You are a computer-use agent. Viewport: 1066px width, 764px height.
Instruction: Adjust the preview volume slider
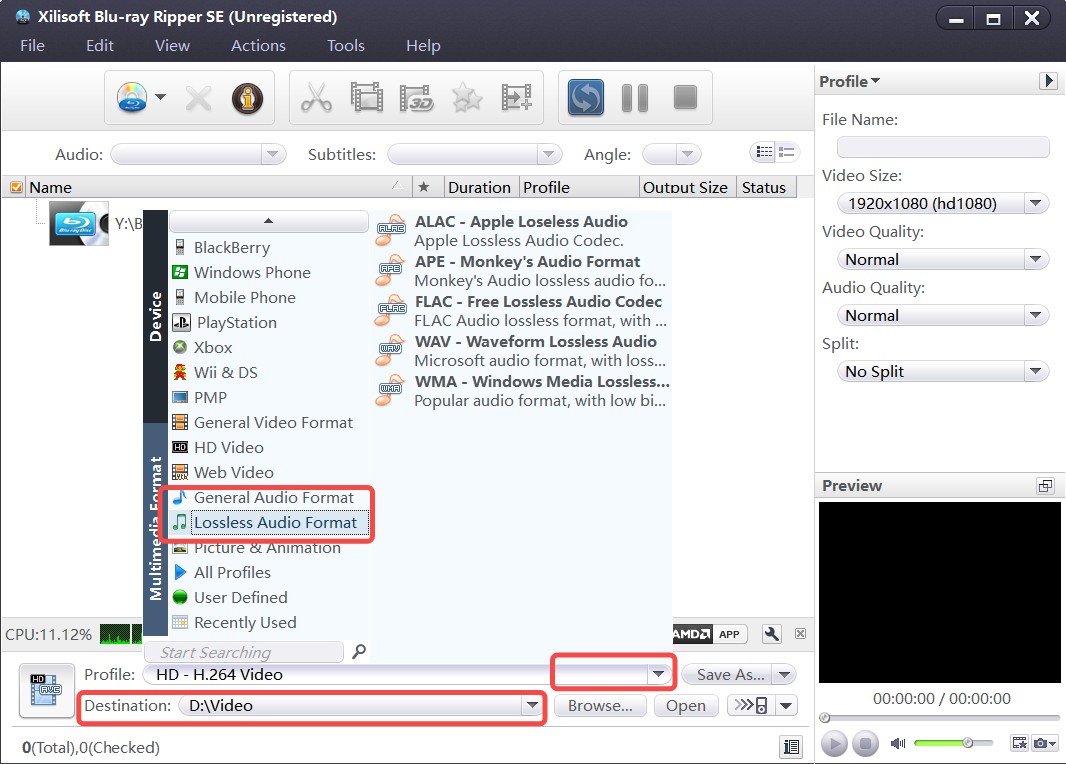[953, 743]
